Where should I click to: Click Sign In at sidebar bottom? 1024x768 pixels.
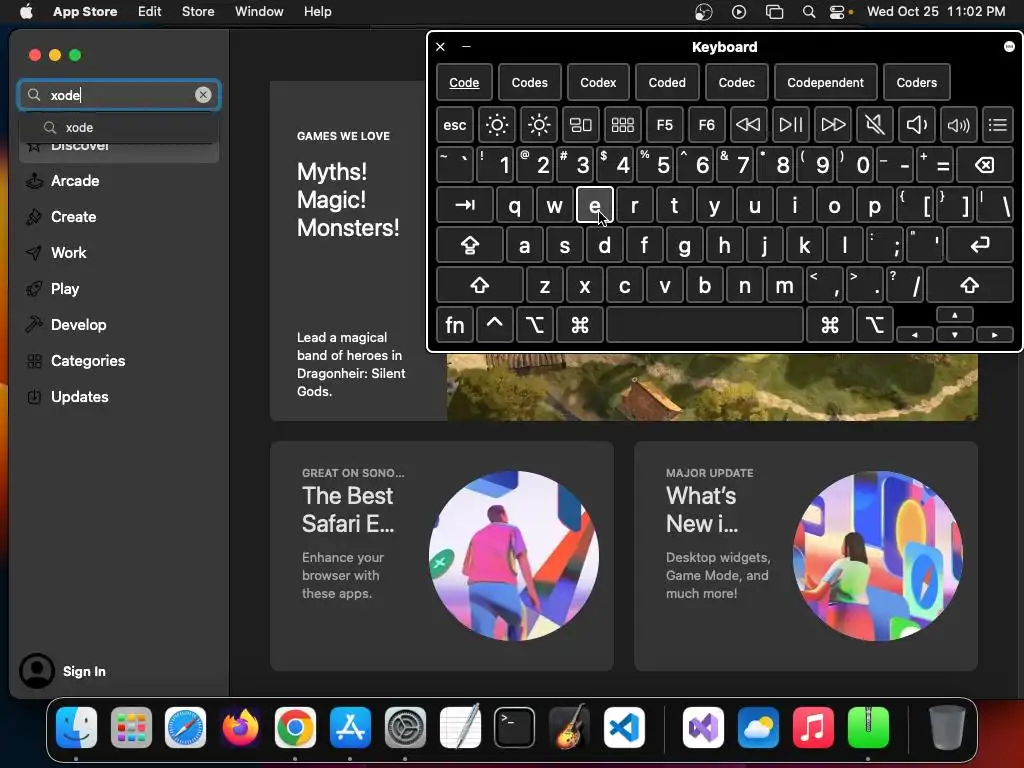click(63, 671)
